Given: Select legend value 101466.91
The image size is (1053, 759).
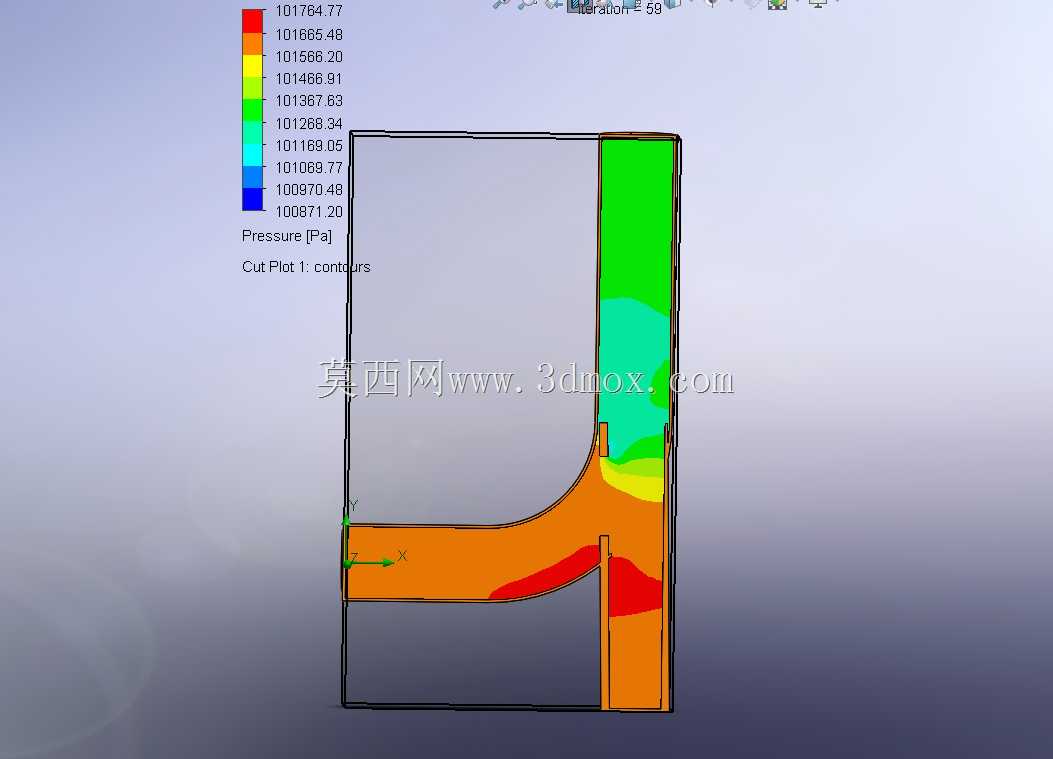Looking at the screenshot, I should click(x=309, y=79).
